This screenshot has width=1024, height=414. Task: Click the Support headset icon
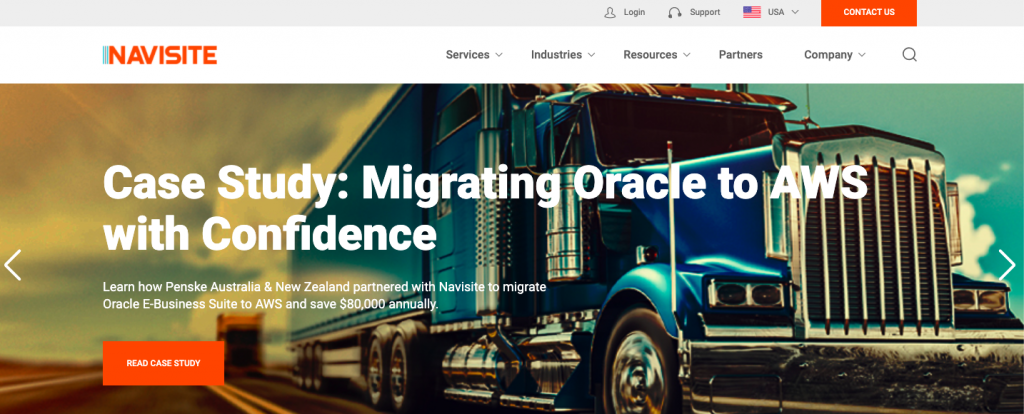(675, 12)
